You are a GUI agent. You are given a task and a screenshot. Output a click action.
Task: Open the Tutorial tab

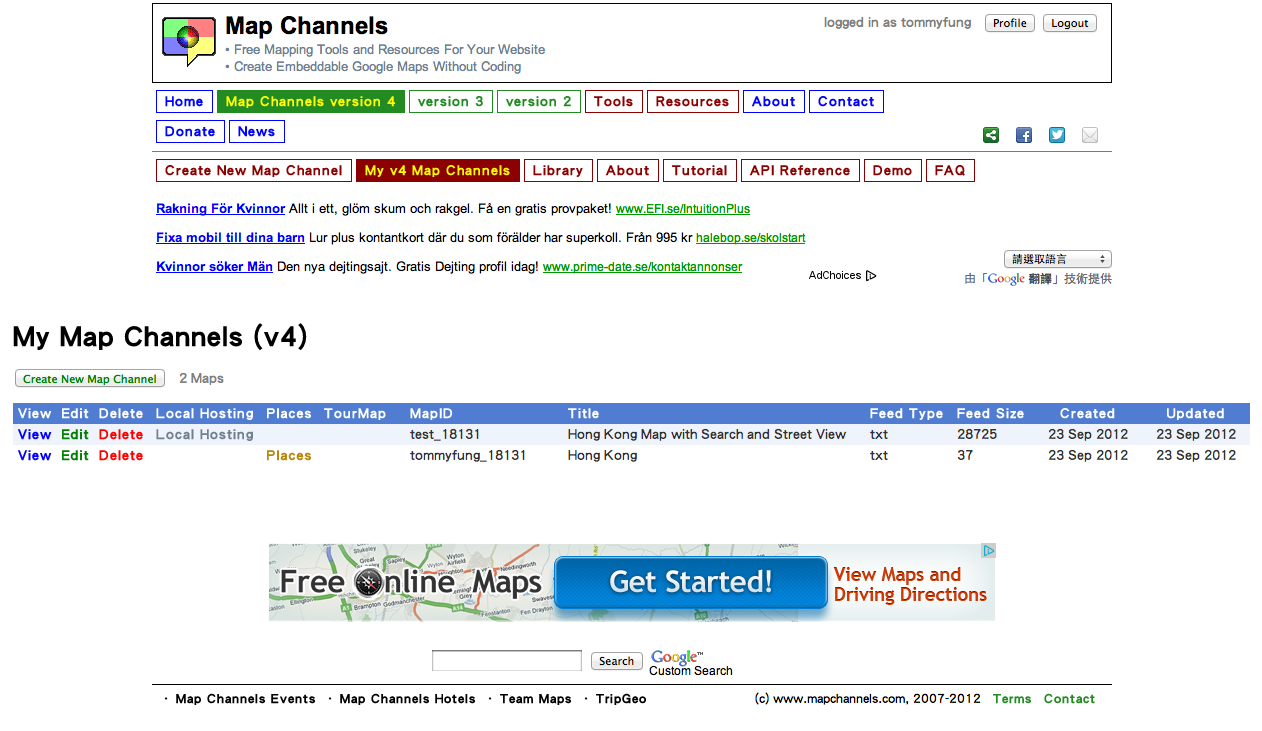click(x=699, y=171)
